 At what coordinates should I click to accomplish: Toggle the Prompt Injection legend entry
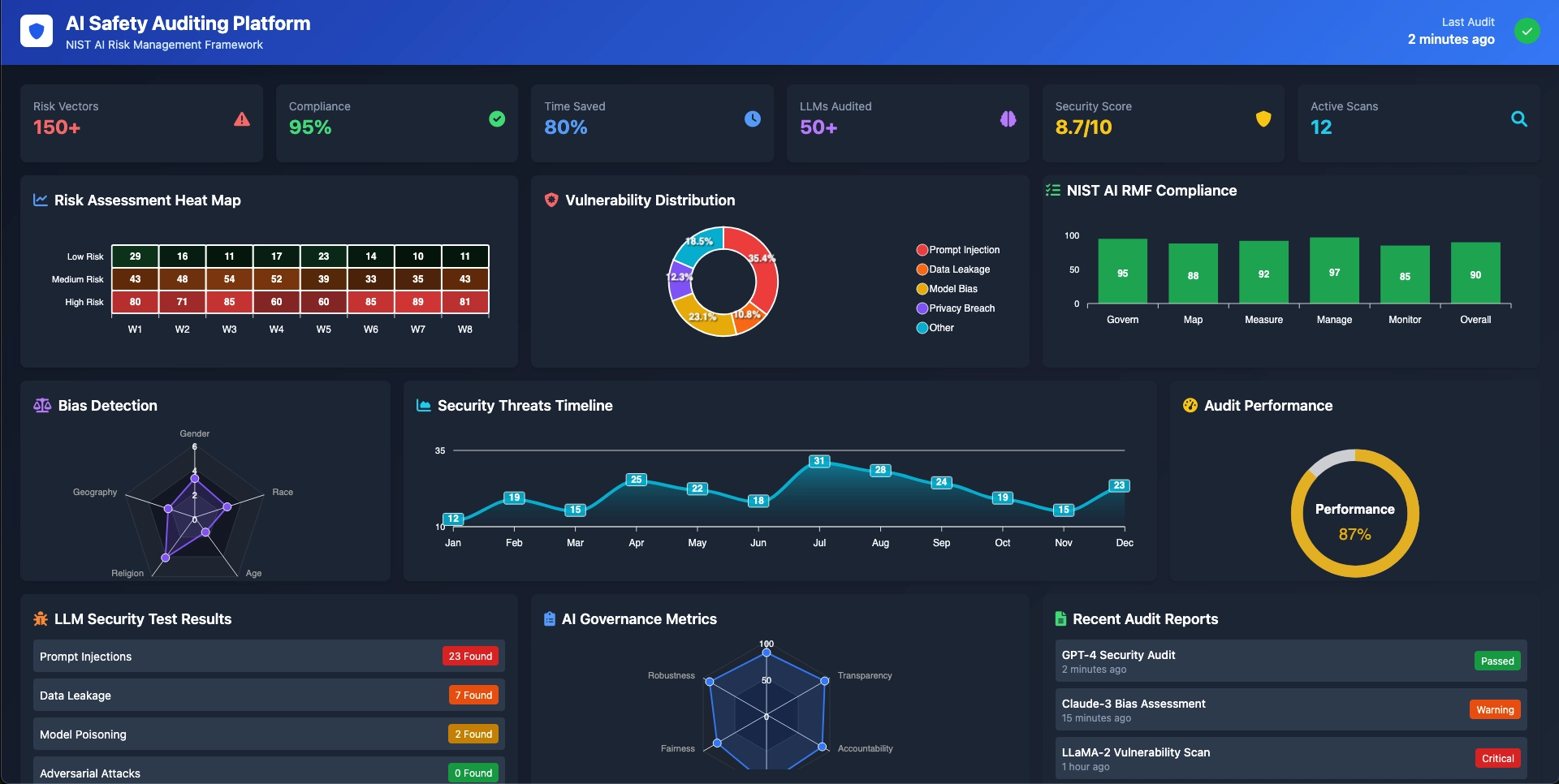click(960, 249)
